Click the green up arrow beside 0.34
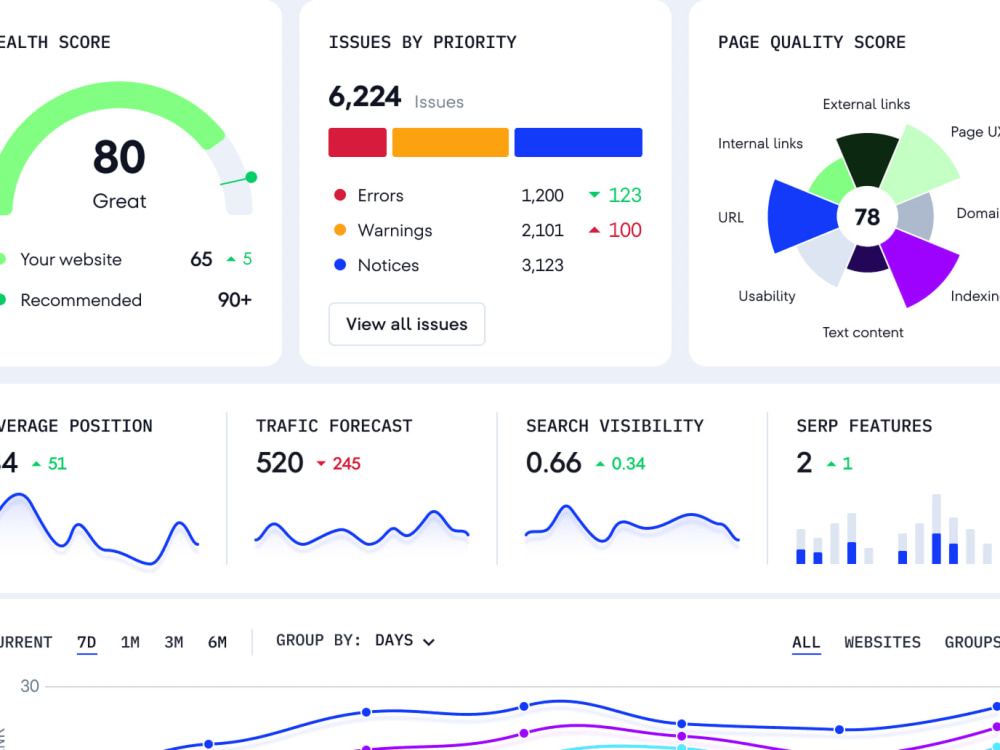Screen dimensions: 1000x750 click(x=600, y=464)
